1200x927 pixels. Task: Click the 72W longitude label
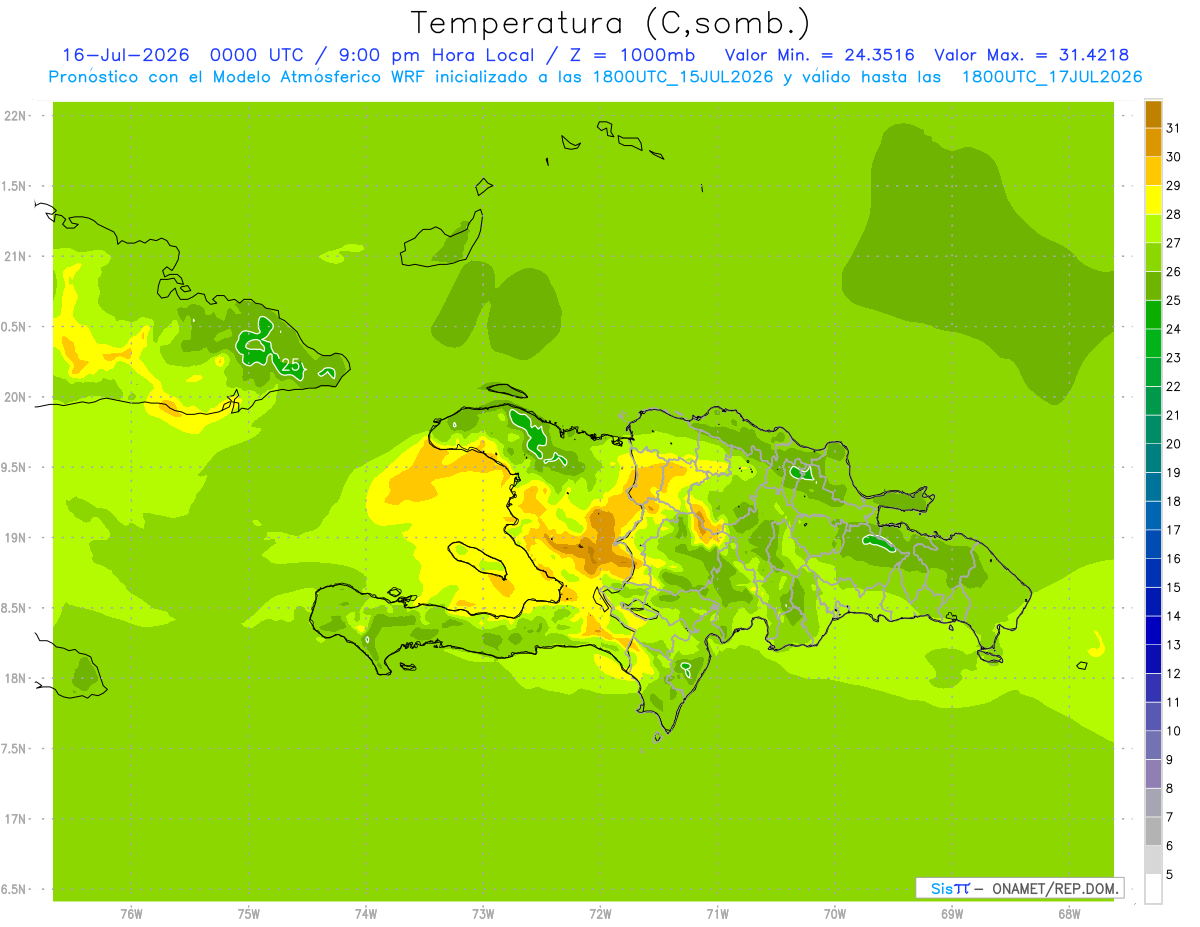click(600, 914)
